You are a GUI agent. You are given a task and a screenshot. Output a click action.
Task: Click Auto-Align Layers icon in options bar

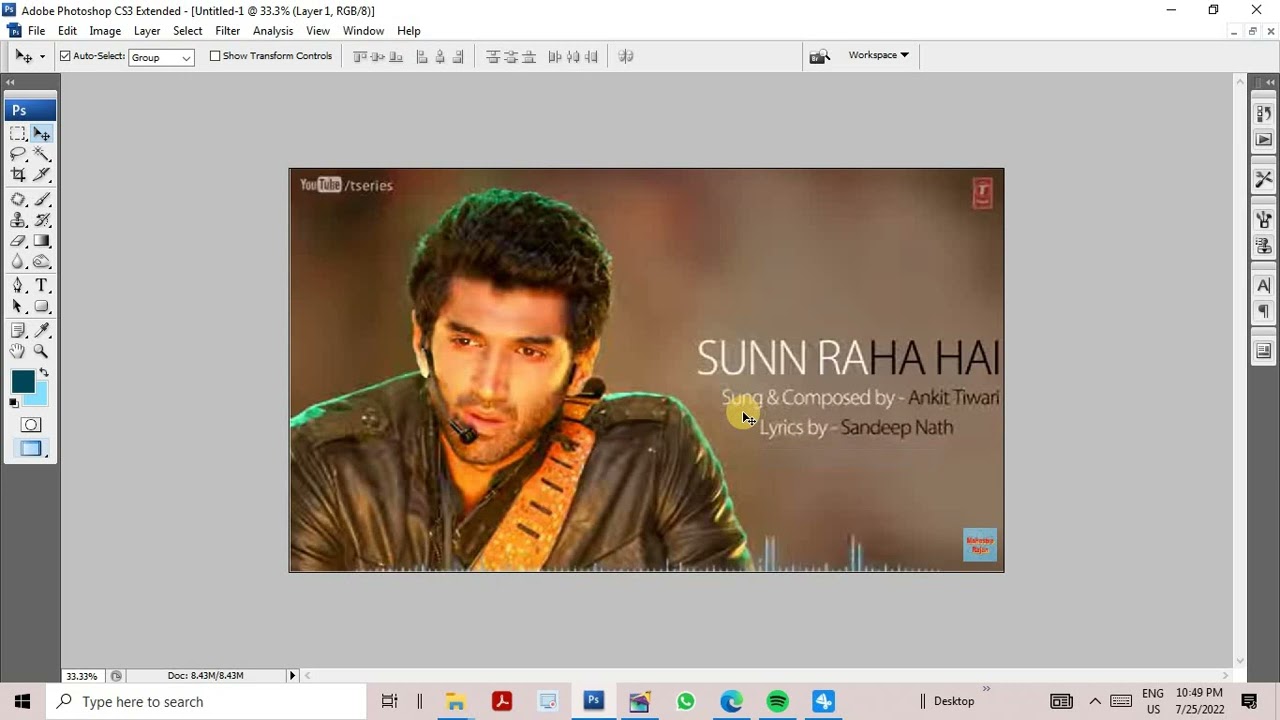(x=626, y=56)
